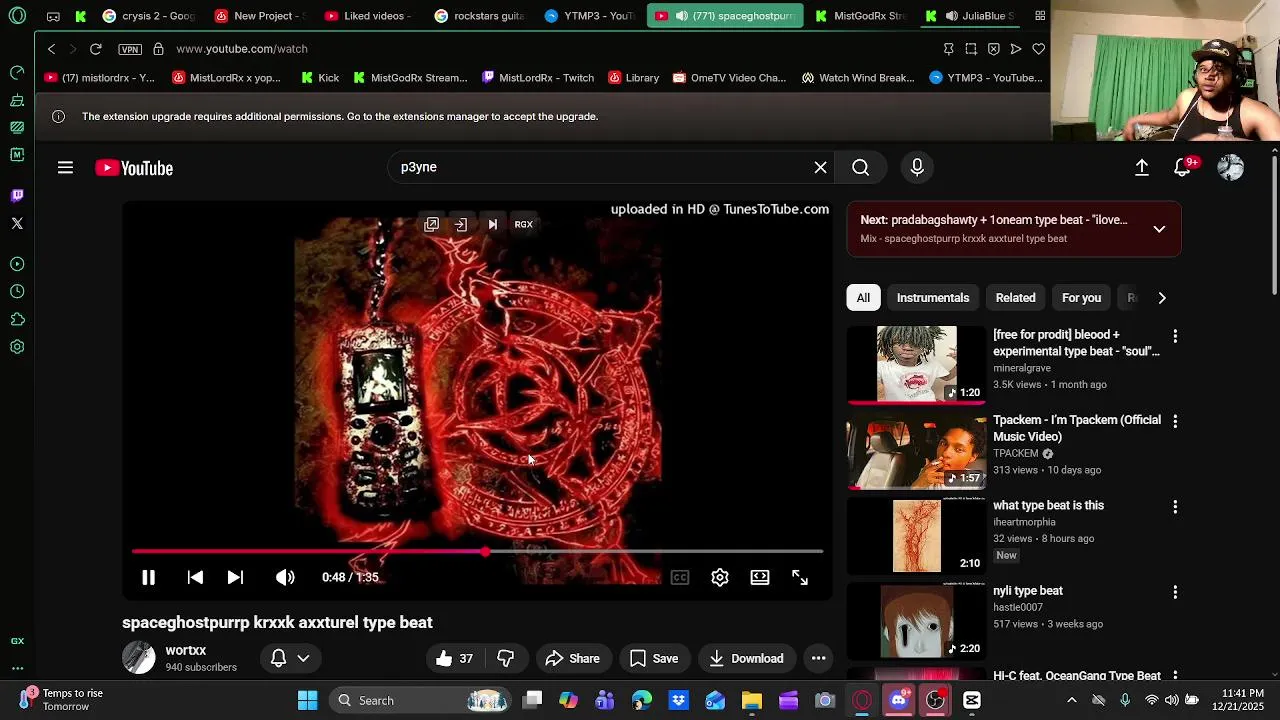Open the browser sidebar settings gear
This screenshot has height=720, width=1280.
click(x=17, y=347)
